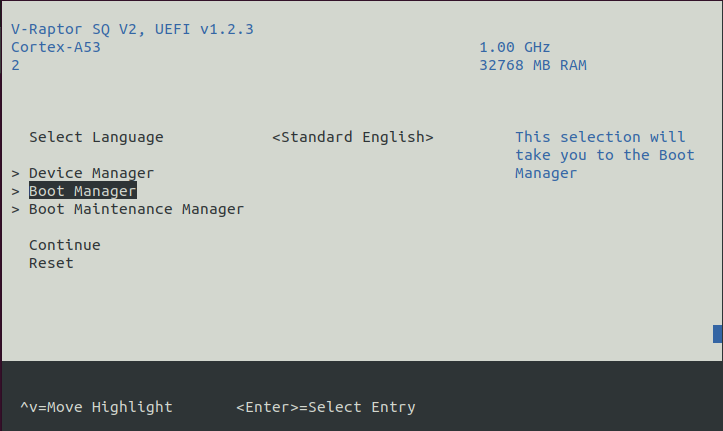Viewport: 723px width, 431px height.
Task: Click the Cortex-A53 processor text
Action: click(x=56, y=47)
